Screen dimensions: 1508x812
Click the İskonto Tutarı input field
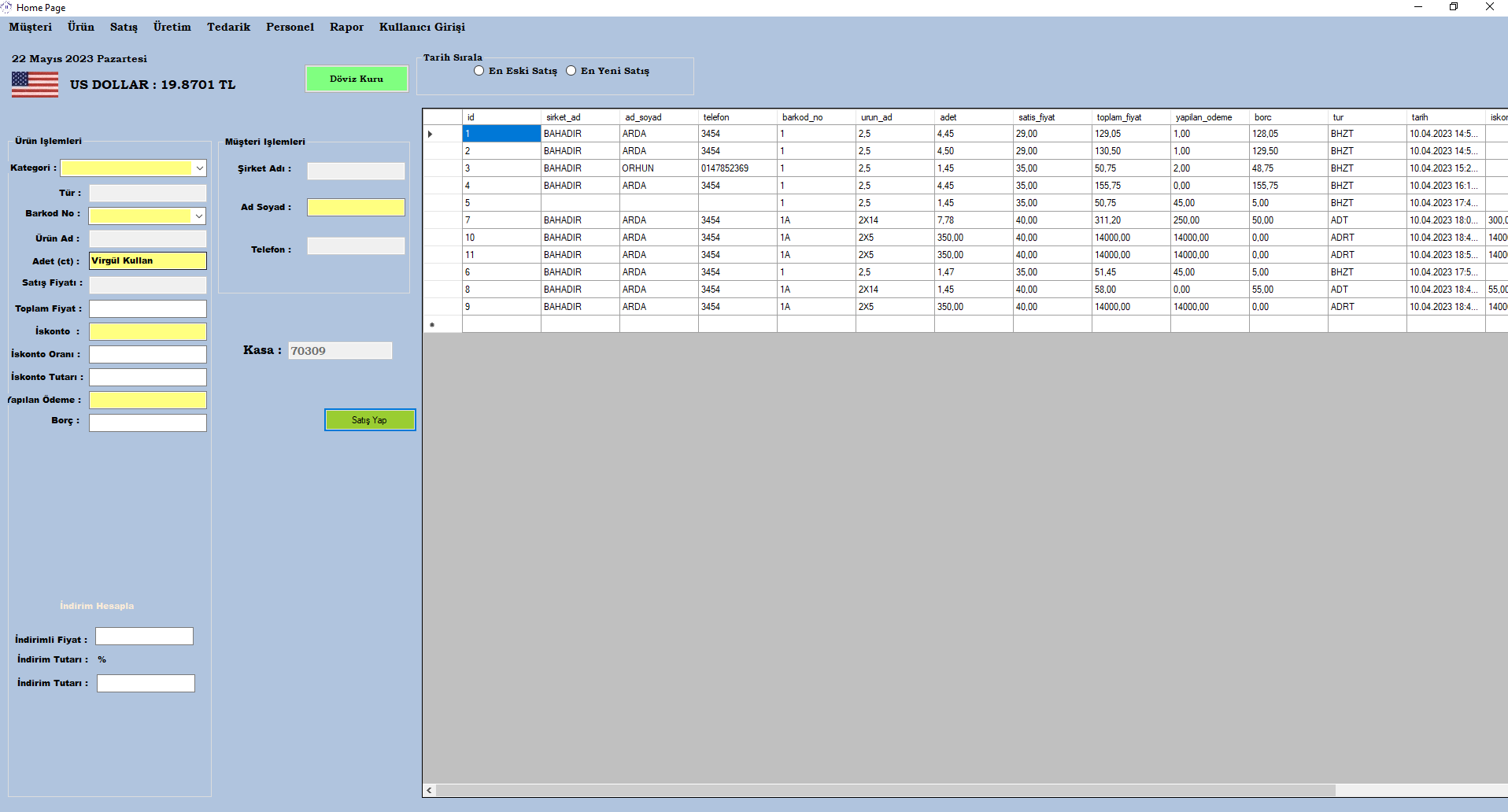(x=148, y=377)
